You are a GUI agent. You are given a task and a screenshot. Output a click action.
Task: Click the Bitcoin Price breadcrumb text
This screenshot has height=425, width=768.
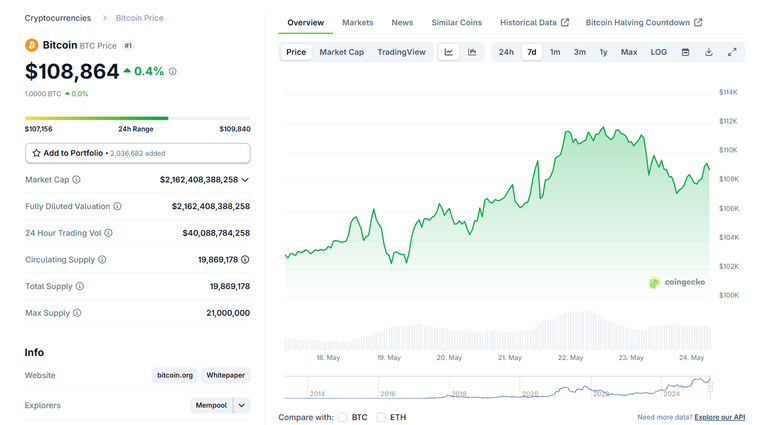[140, 18]
